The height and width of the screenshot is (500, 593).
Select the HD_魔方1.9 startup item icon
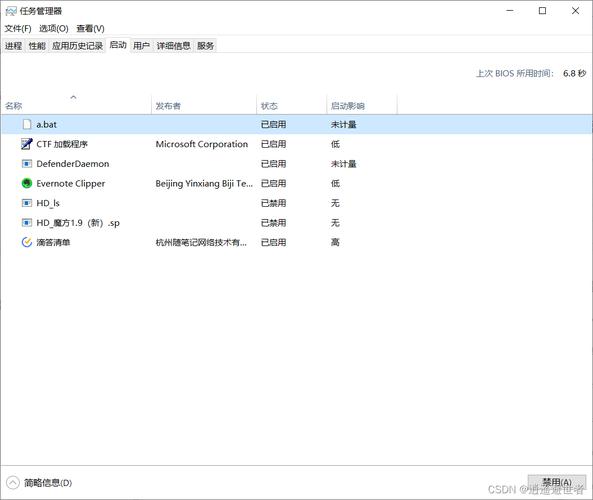(26, 223)
